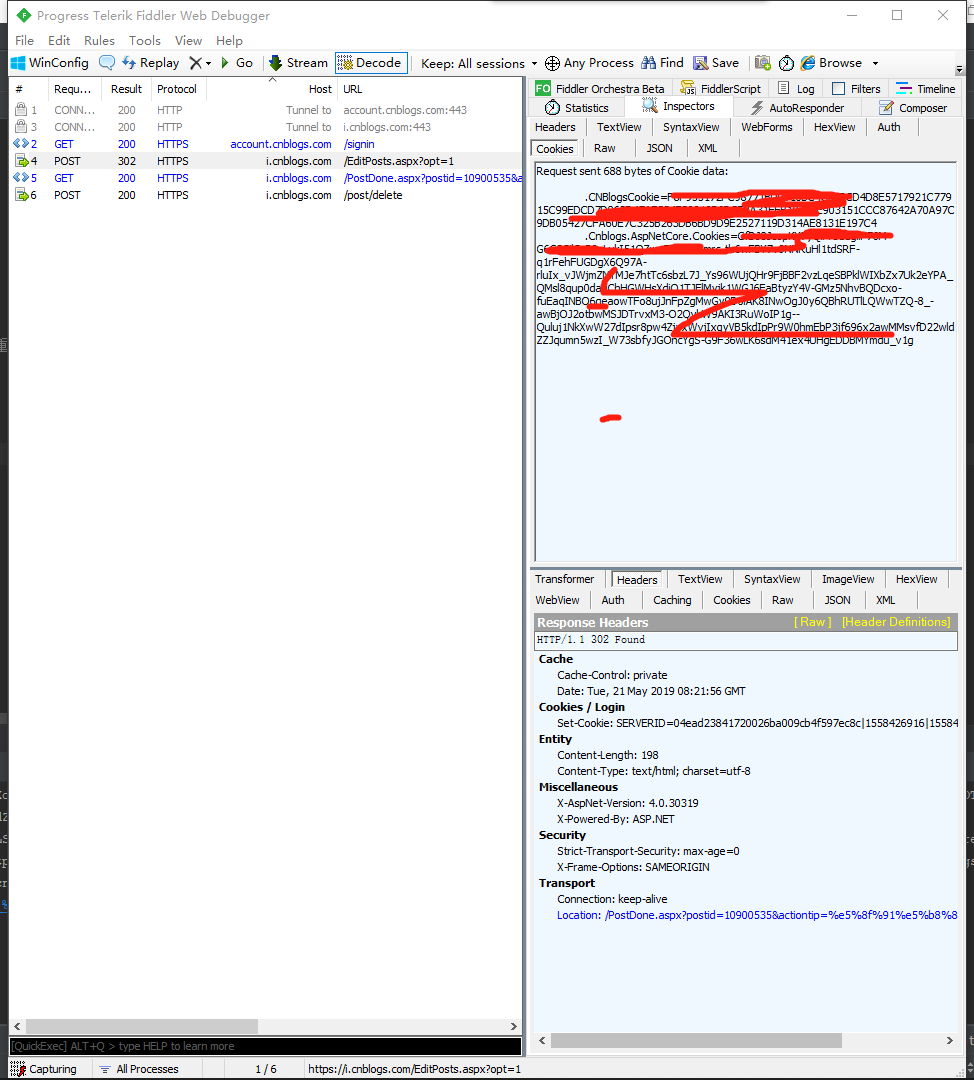
Task: Select request SyntaxView tab
Action: click(x=691, y=127)
